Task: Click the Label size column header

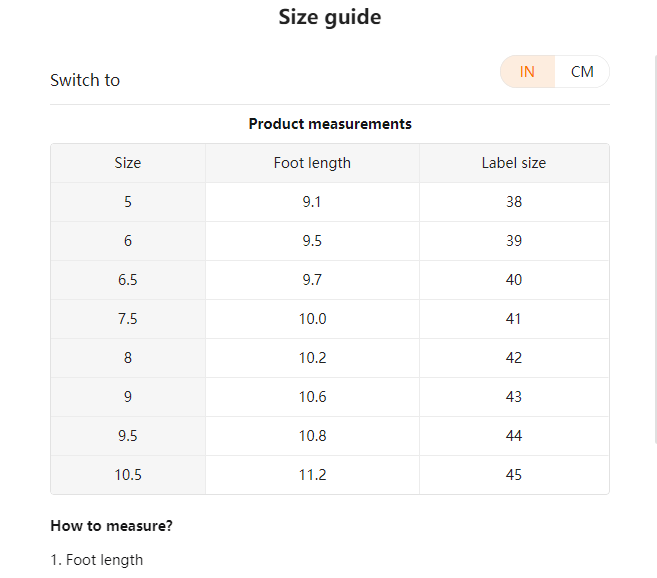Action: pyautogui.click(x=514, y=163)
